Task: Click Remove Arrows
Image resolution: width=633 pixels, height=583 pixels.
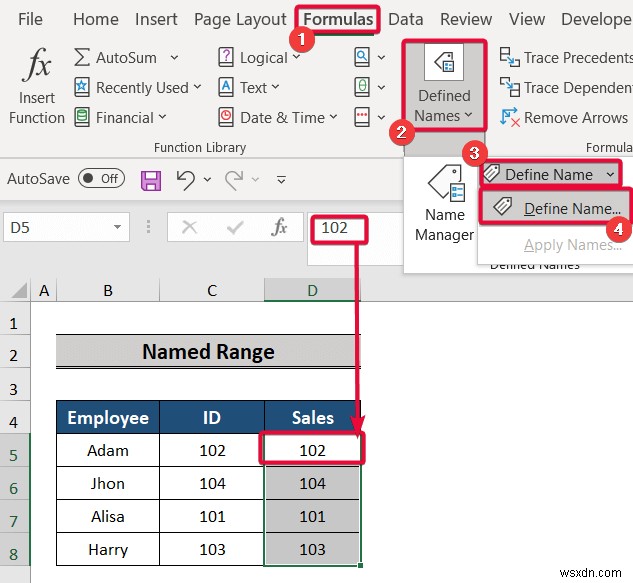Action: coord(564,117)
